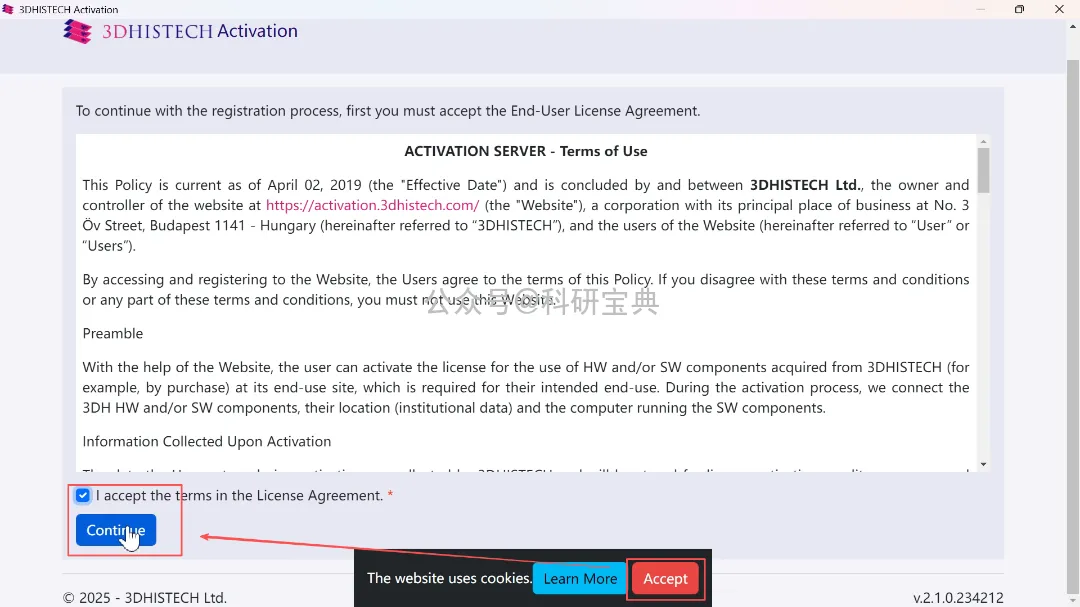Click 'The website uses cookies.' message
This screenshot has height=607, width=1080.
click(x=449, y=578)
